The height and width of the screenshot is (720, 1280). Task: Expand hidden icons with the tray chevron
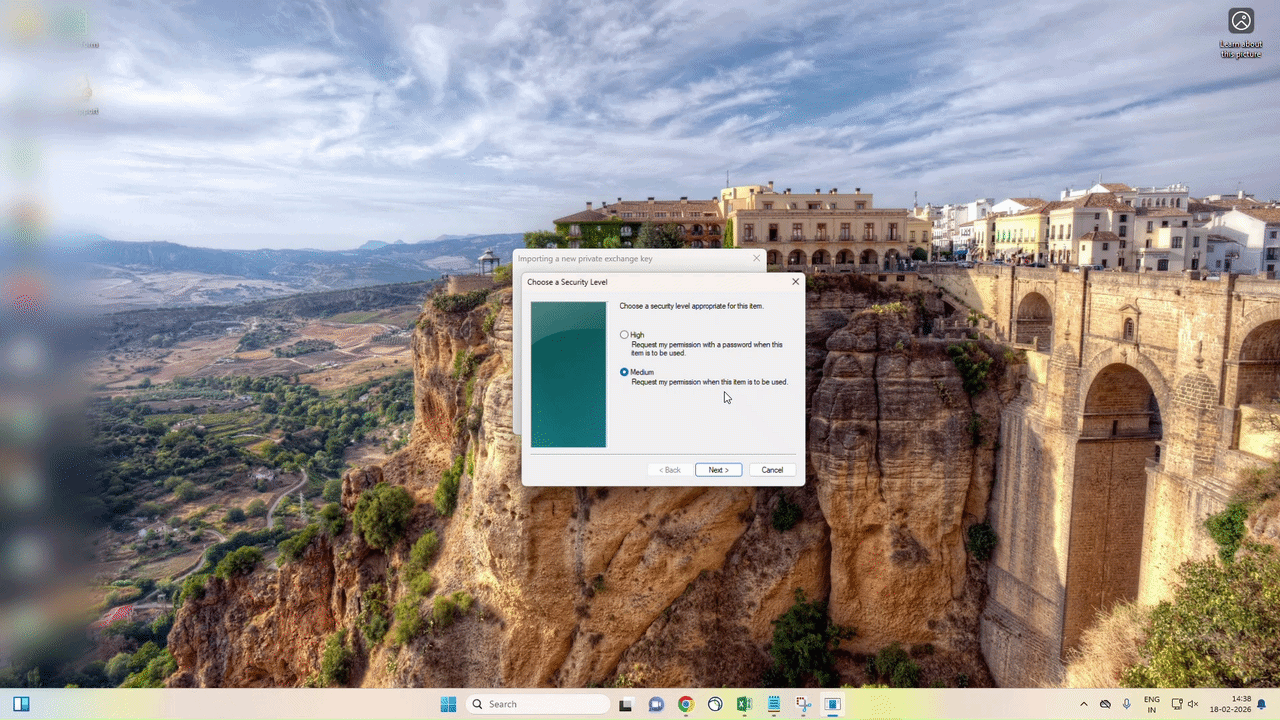click(1083, 704)
